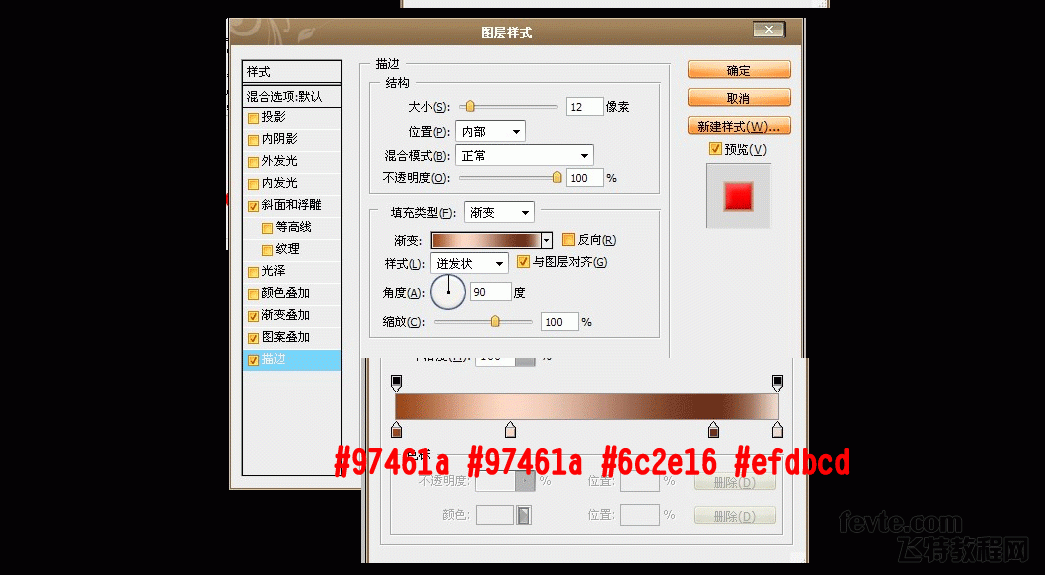Open the 位置 position dropdown showing 内部
This screenshot has height=575, width=1045.
[x=491, y=132]
